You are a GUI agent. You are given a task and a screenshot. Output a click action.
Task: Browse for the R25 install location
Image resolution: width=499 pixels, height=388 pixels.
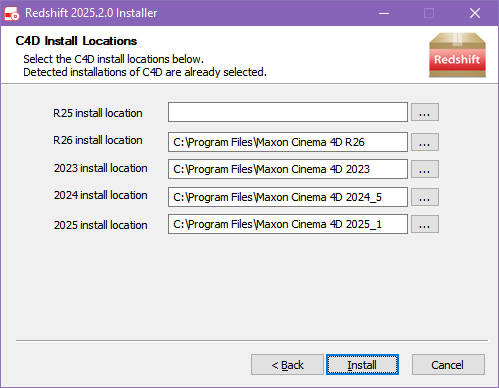pyautogui.click(x=424, y=112)
